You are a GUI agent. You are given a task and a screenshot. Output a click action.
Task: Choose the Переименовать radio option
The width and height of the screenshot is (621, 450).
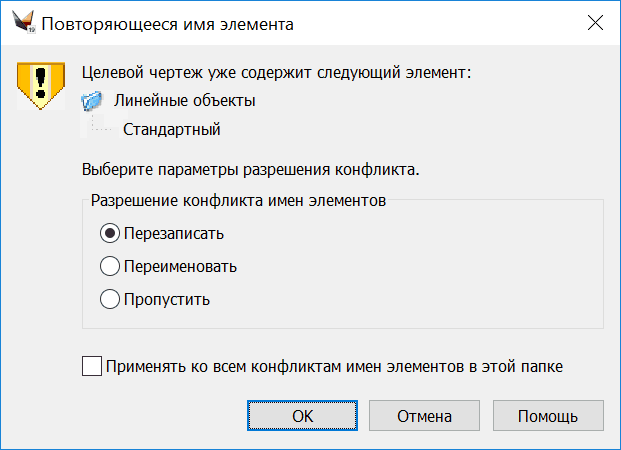pos(110,266)
